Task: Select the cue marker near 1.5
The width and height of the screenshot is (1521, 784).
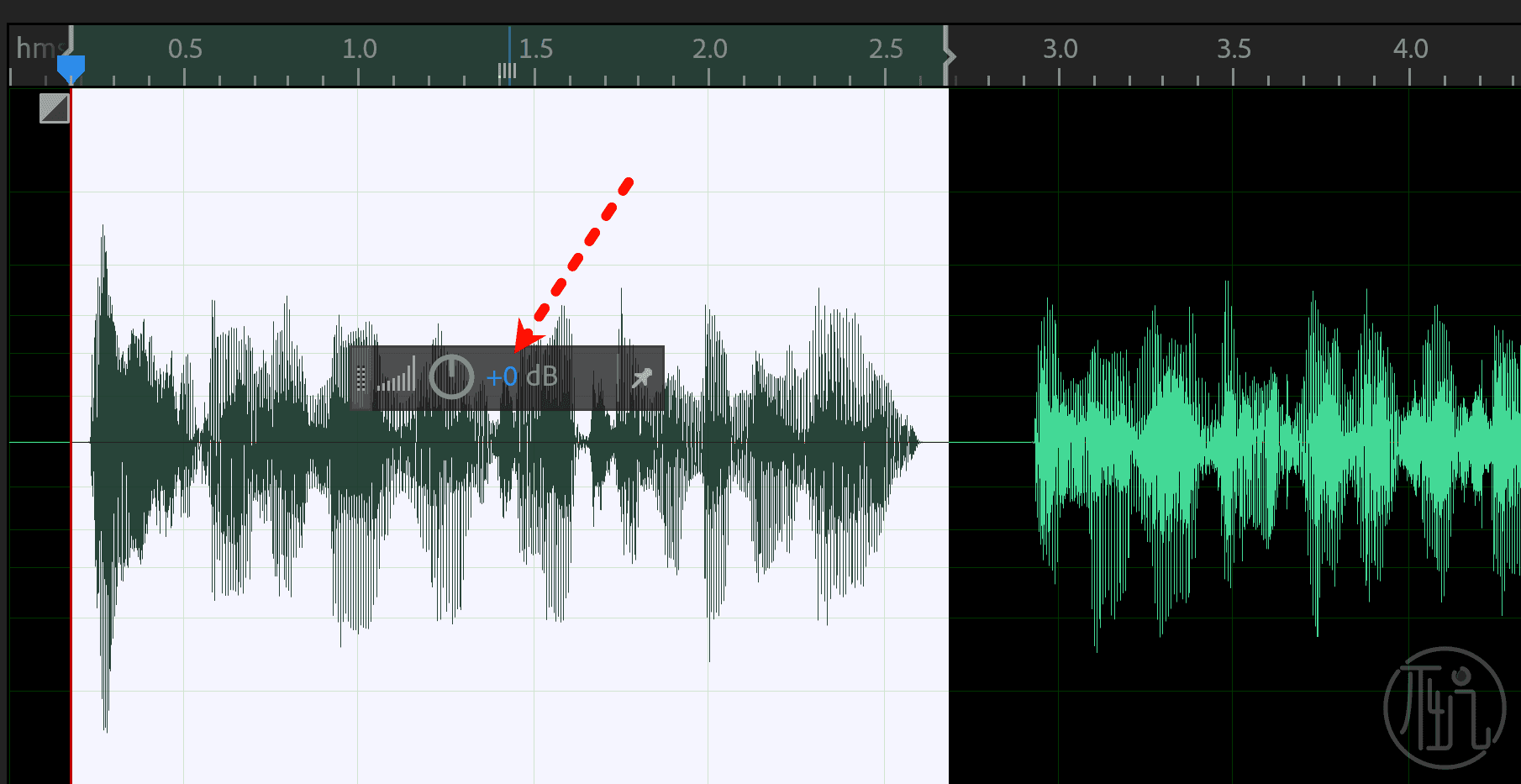Action: pos(508,71)
